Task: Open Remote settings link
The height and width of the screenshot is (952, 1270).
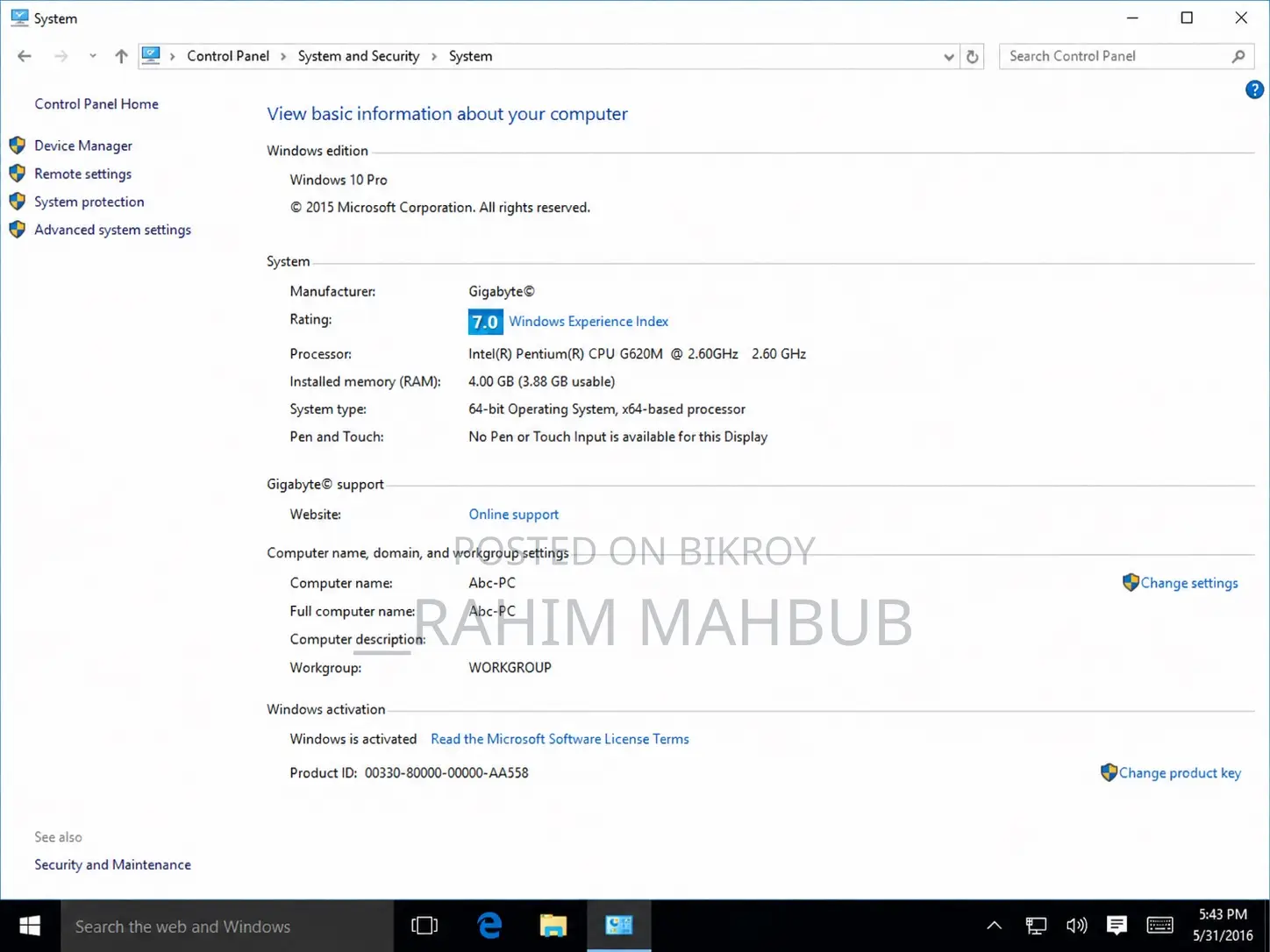Action: point(82,174)
